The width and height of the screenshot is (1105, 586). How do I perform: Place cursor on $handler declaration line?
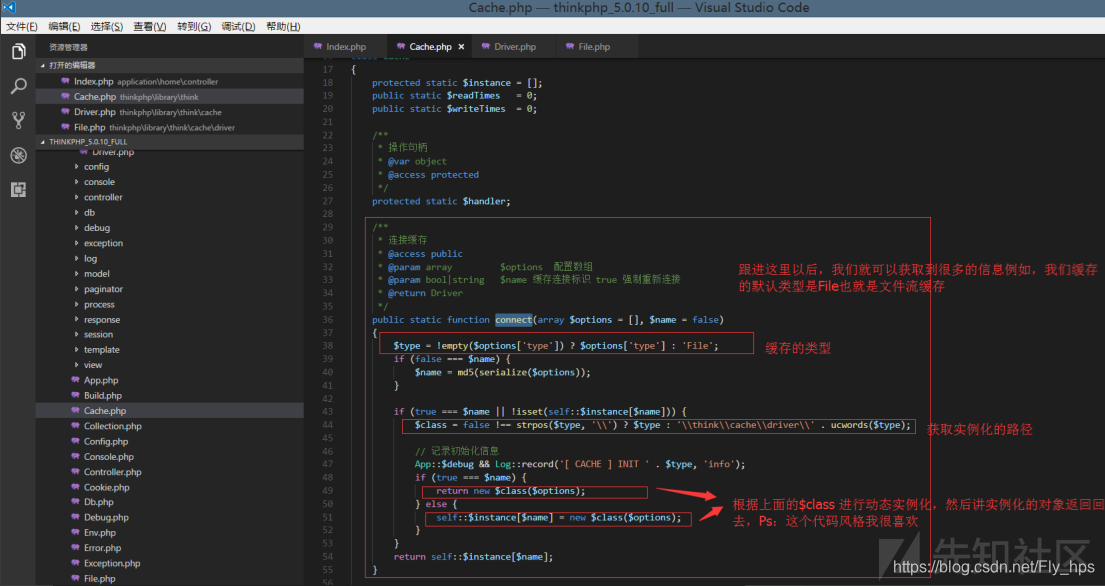point(441,201)
